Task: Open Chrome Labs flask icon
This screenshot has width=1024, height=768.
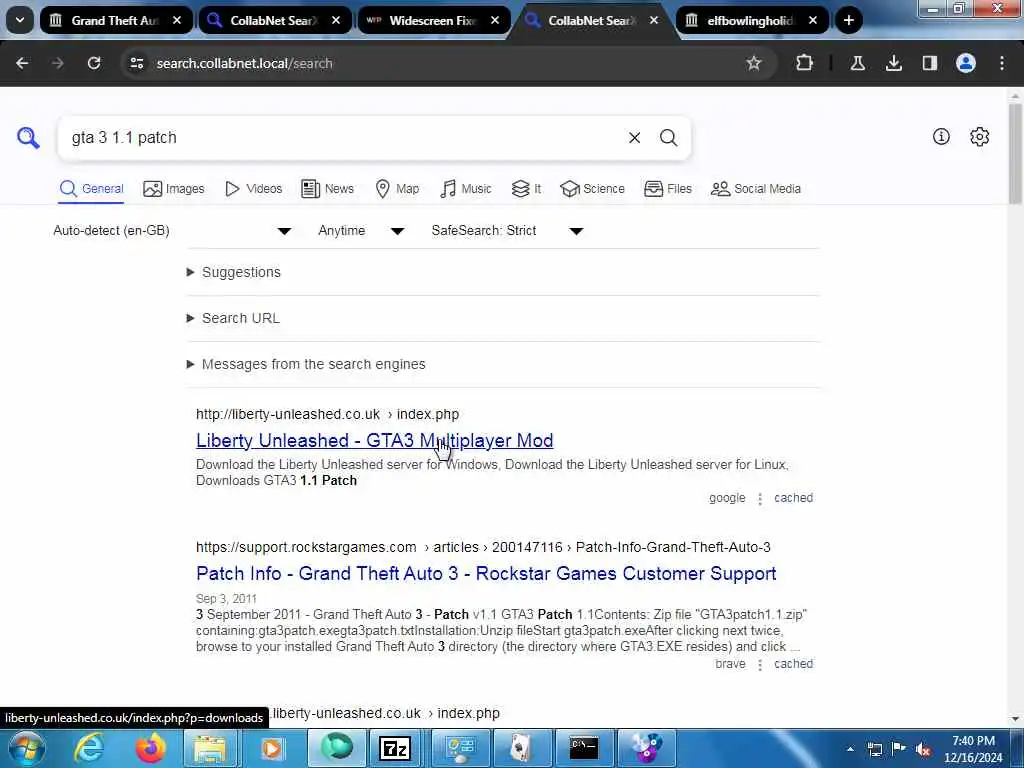Action: tap(857, 63)
